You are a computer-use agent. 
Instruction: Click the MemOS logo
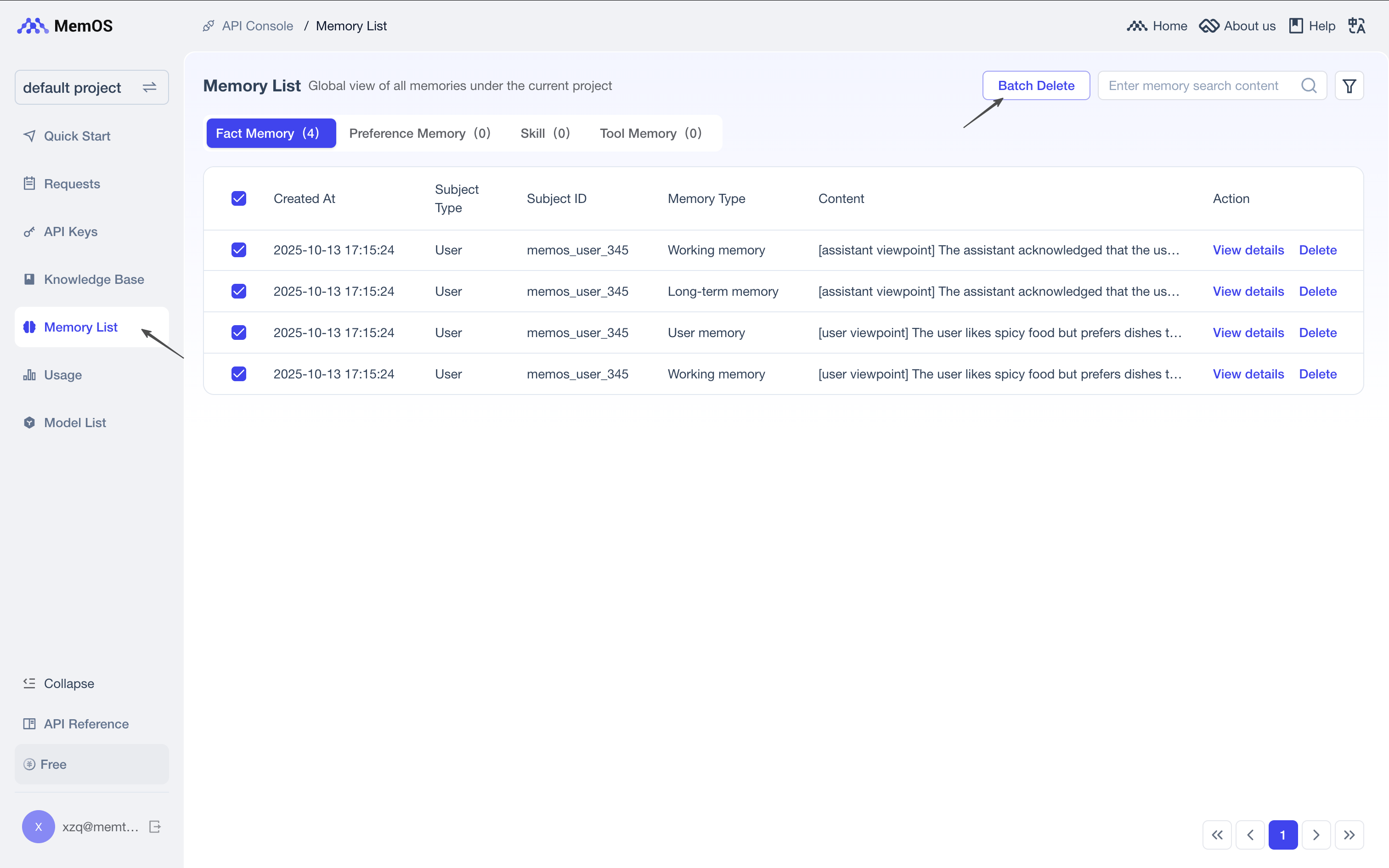(65, 26)
